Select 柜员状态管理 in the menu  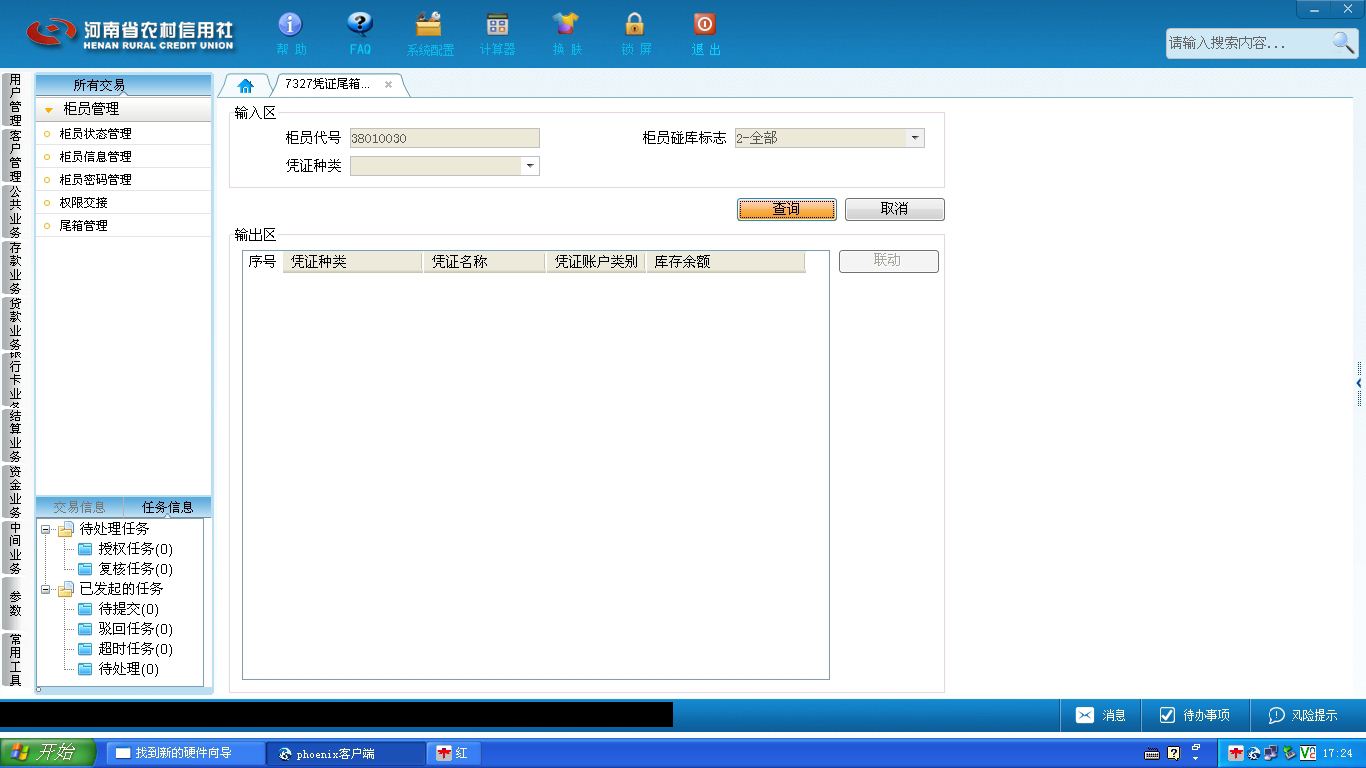tap(95, 133)
